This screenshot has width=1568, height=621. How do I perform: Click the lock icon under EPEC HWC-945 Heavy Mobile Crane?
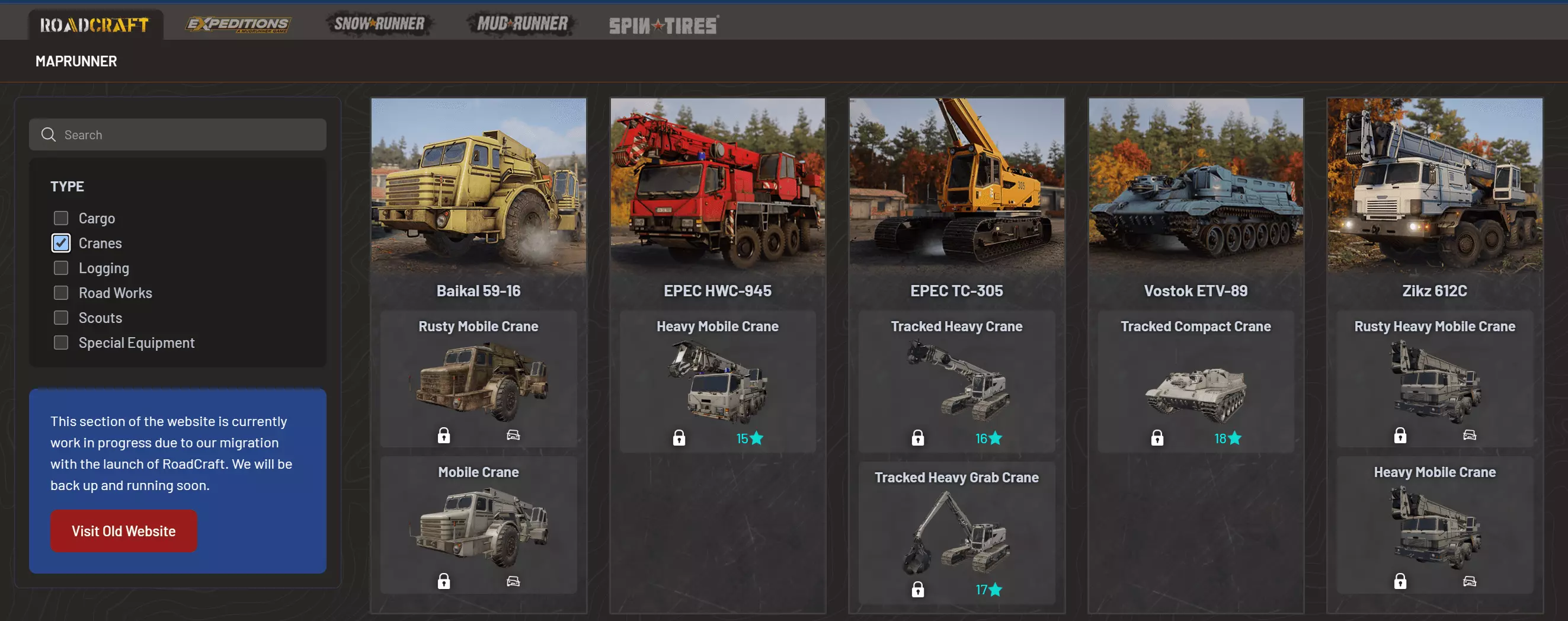(x=679, y=438)
